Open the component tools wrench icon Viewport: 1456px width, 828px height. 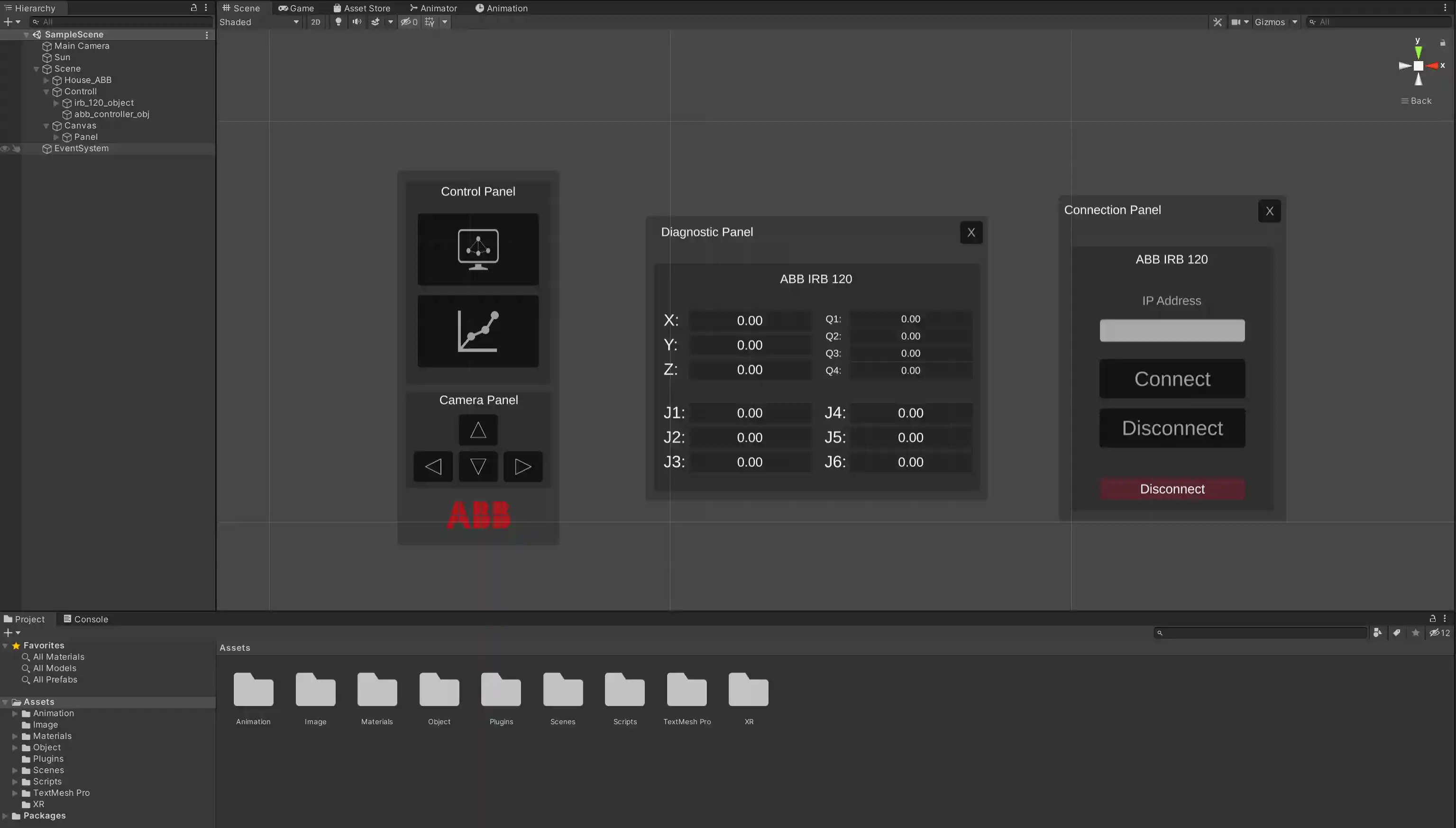pos(1217,22)
